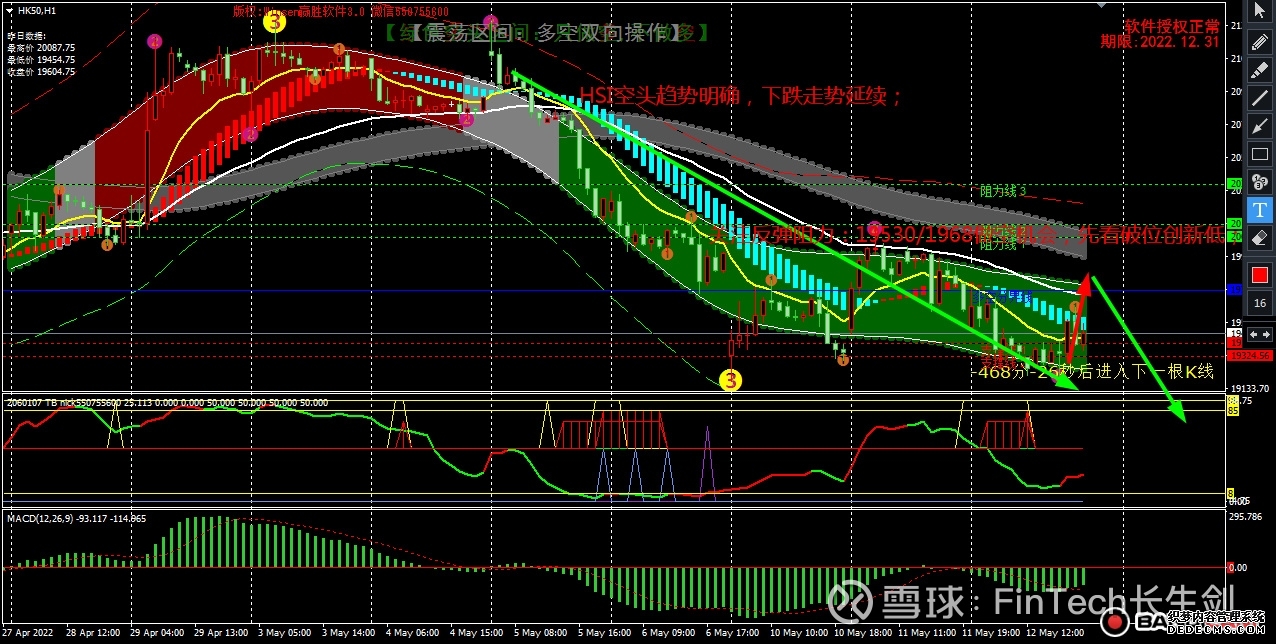The image size is (1276, 644).
Task: Choose the numbered markers tool
Action: click(1260, 183)
